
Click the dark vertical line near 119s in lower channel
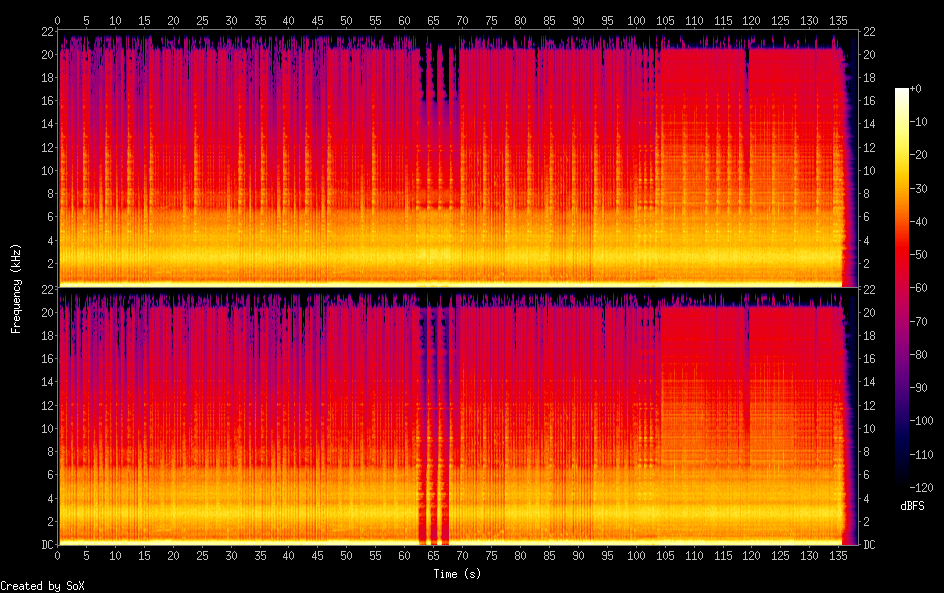click(x=747, y=400)
